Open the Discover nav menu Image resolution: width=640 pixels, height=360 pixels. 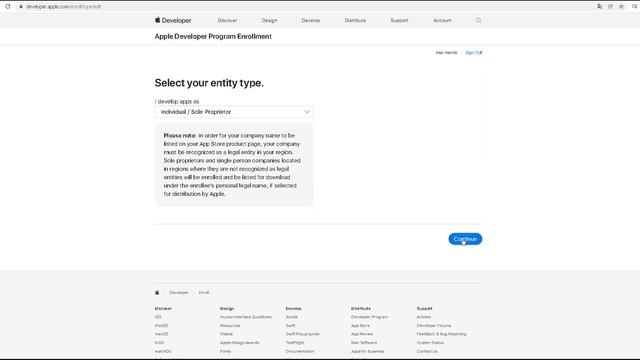pos(227,20)
